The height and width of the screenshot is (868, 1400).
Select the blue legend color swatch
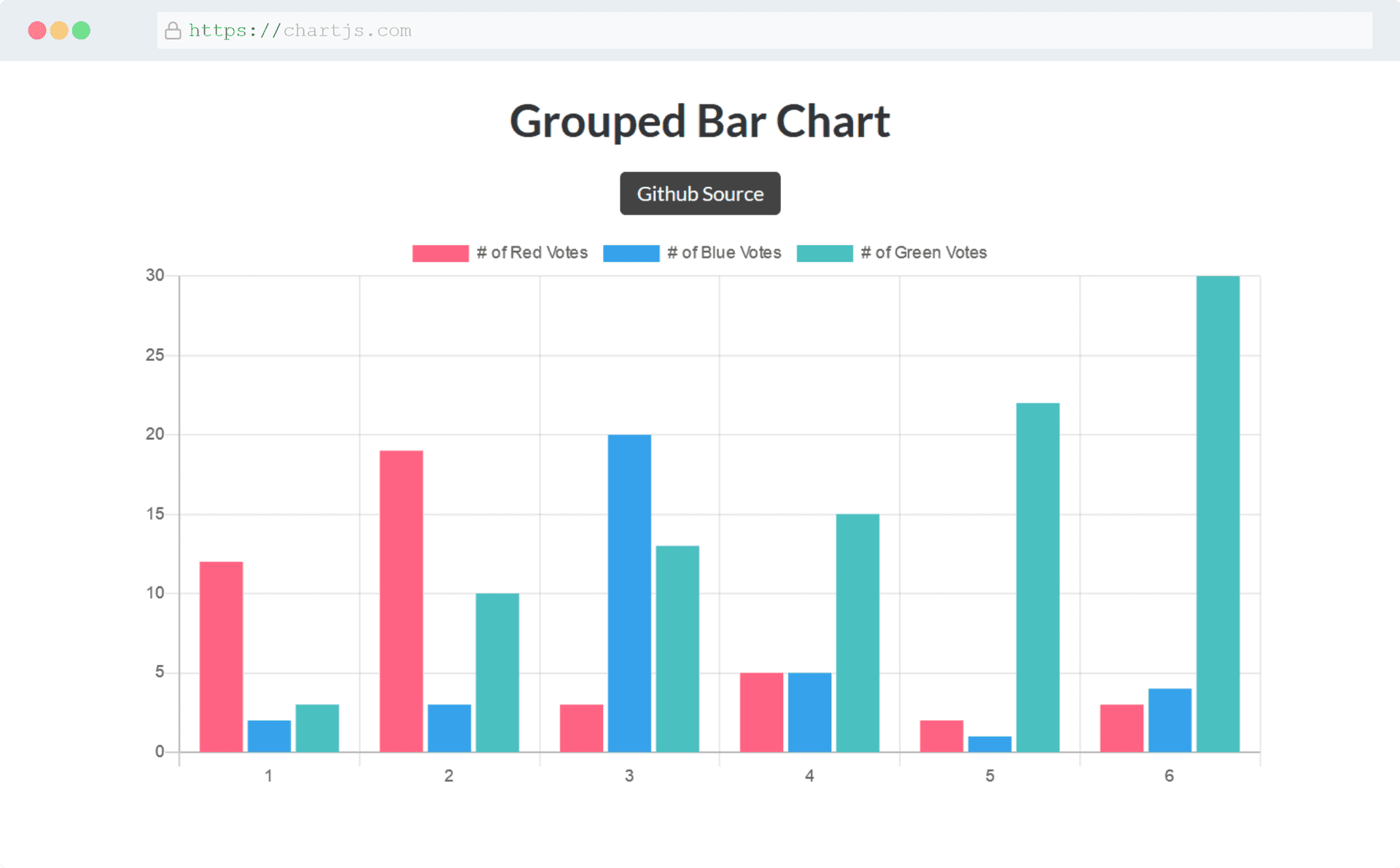point(631,252)
